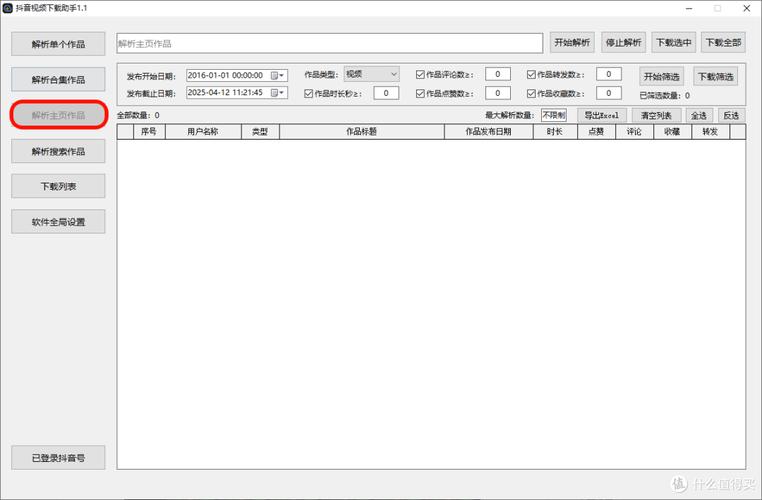The height and width of the screenshot is (500, 762).
Task: Focus the 解析主页作品 URL input field
Action: coord(329,43)
